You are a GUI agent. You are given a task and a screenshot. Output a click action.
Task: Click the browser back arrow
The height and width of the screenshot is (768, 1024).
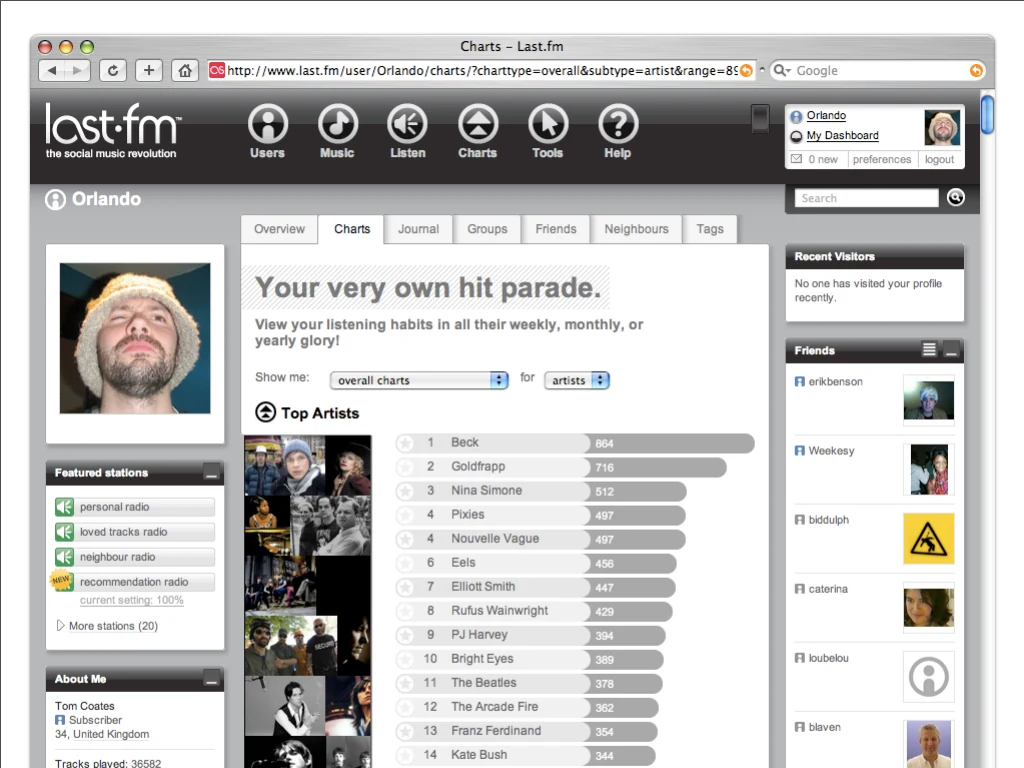pyautogui.click(x=52, y=71)
